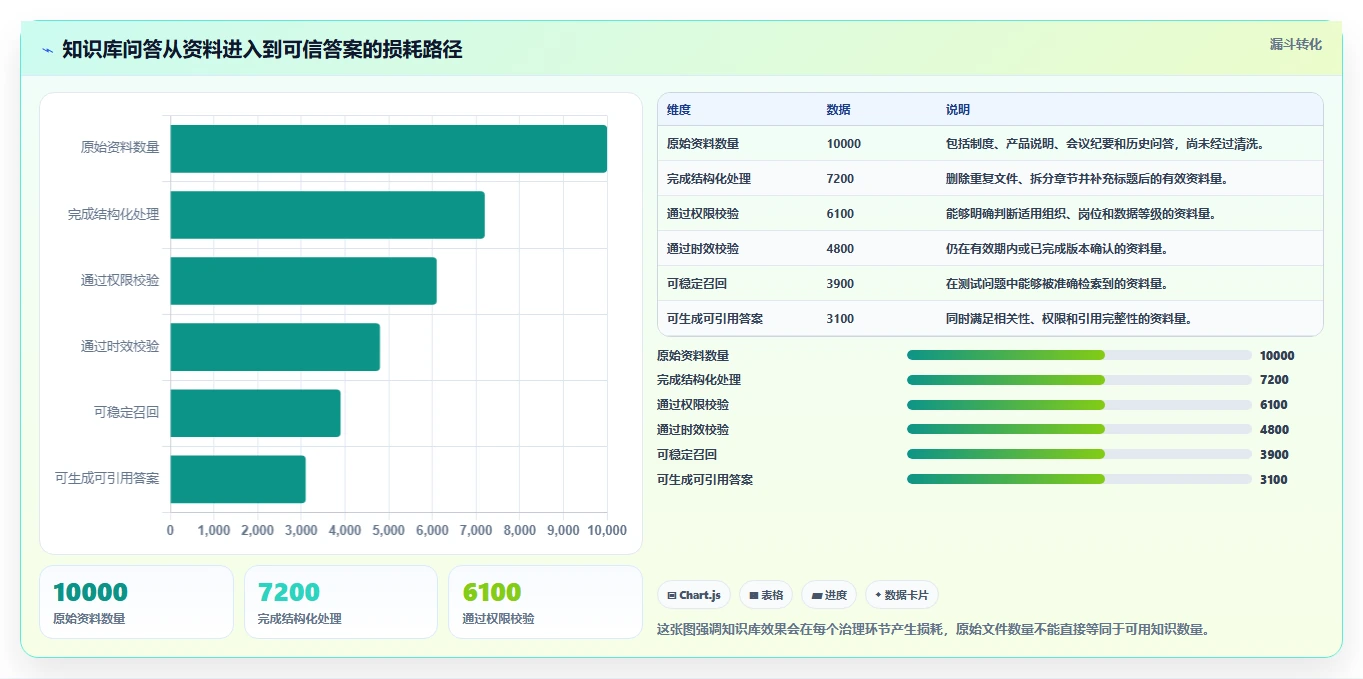Click the 可稳定召回 chart bar
The image size is (1363, 679).
(x=256, y=413)
